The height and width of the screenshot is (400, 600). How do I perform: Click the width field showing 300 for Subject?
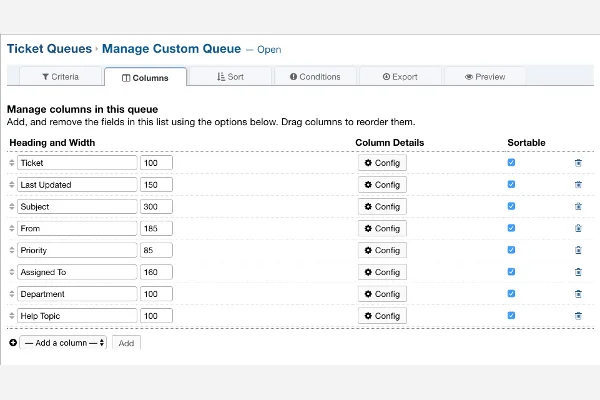coord(156,206)
